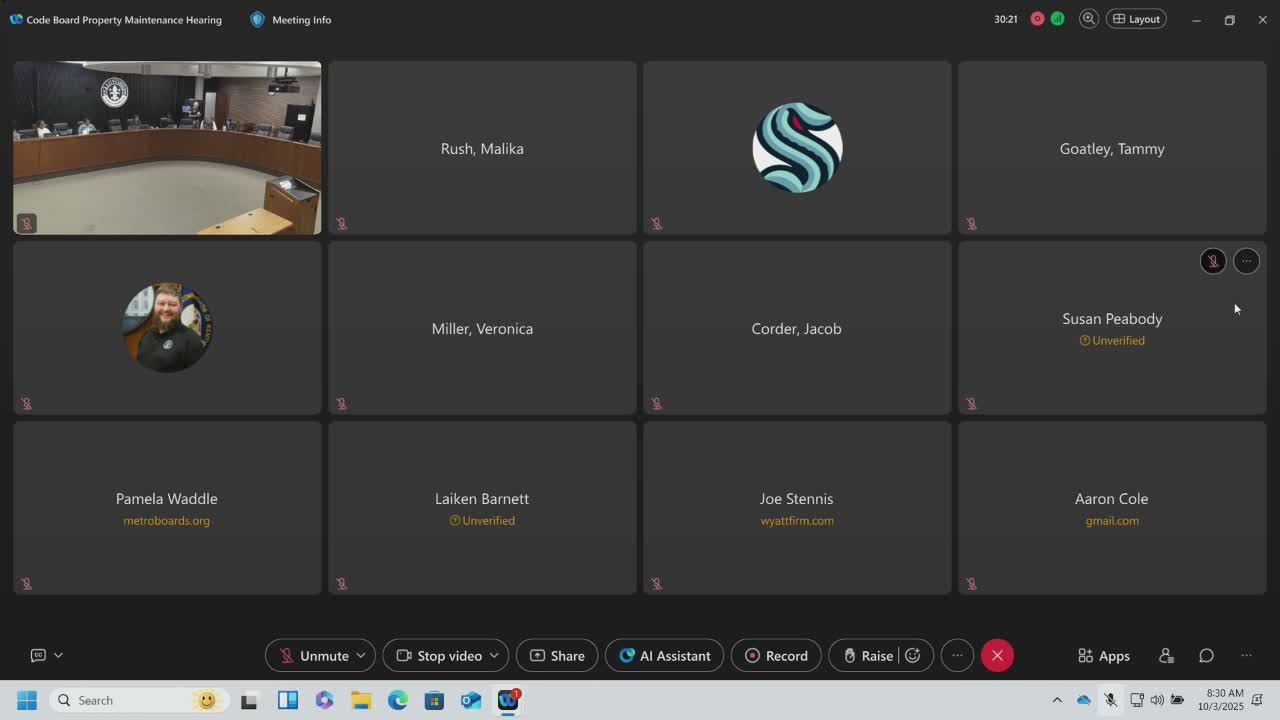Expand closed captions options chevron
Viewport: 1280px width, 720px height.
(58, 656)
